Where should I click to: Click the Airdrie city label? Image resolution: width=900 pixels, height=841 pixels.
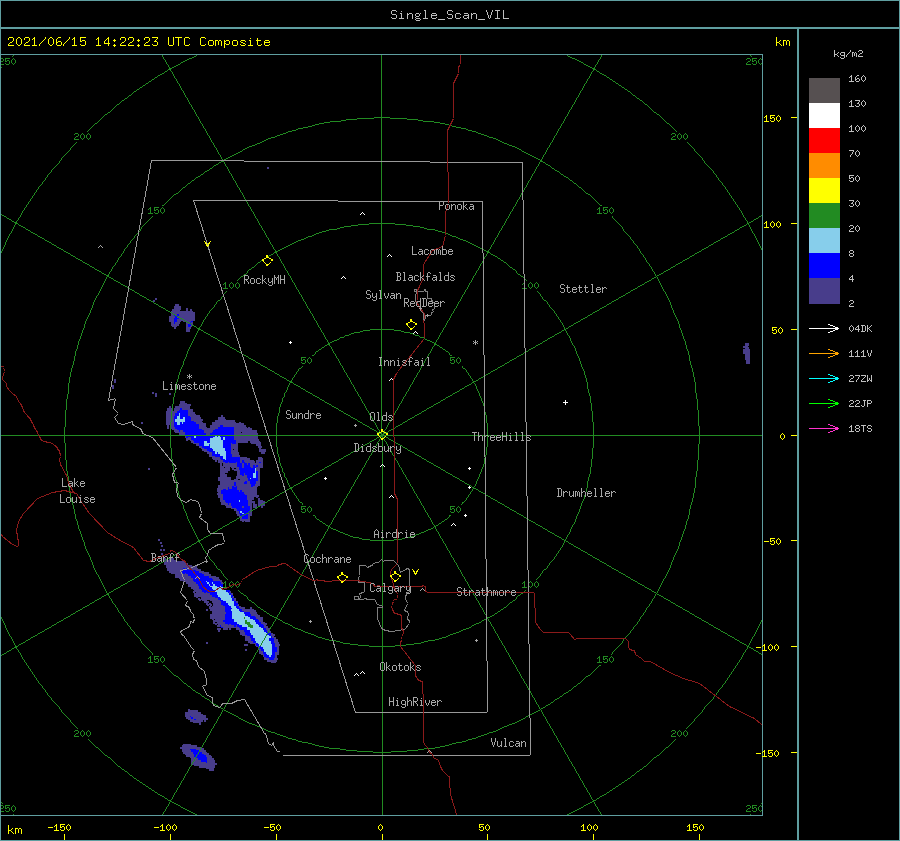click(394, 534)
